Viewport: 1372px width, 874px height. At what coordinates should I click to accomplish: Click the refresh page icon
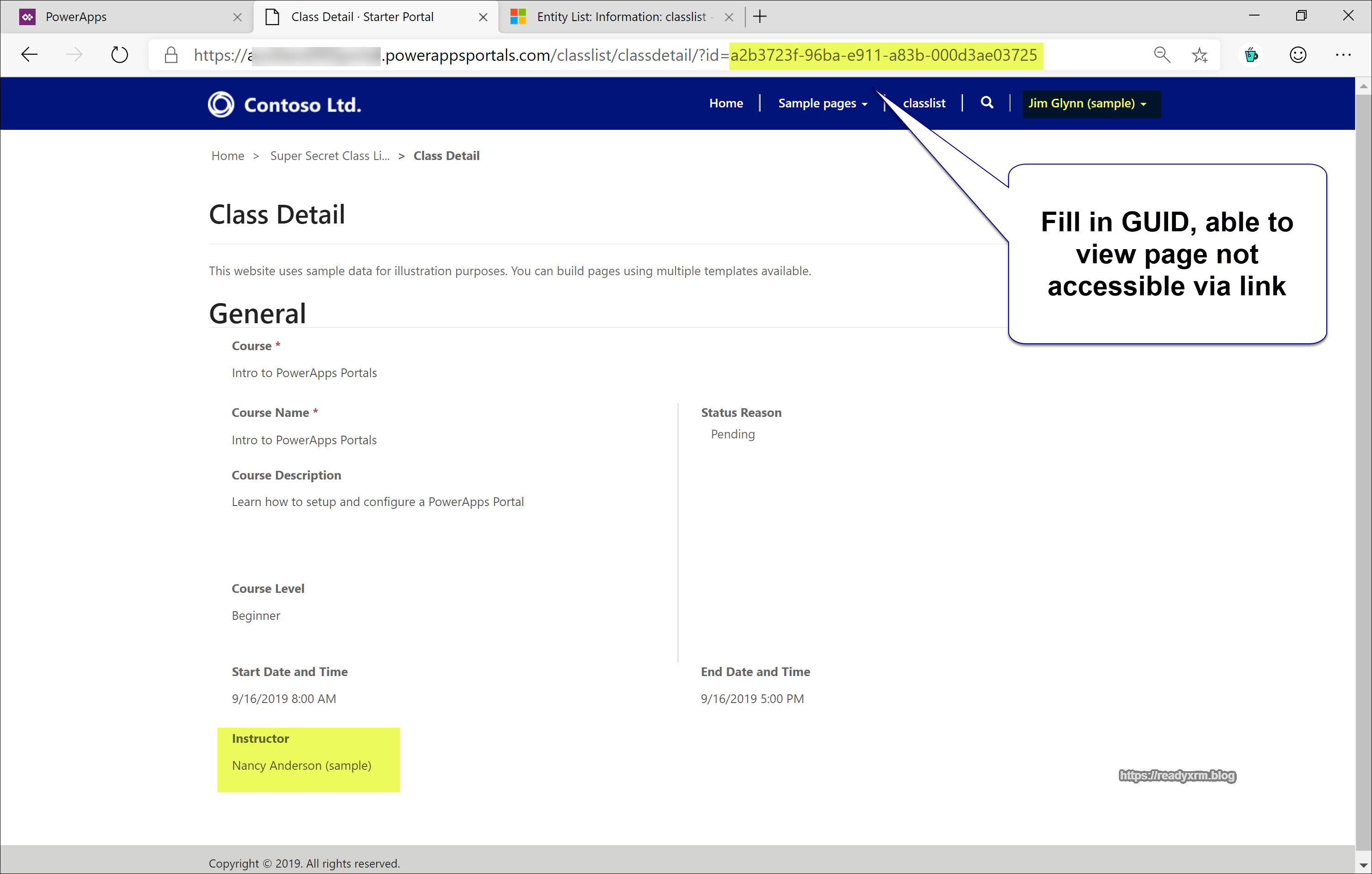(x=119, y=55)
